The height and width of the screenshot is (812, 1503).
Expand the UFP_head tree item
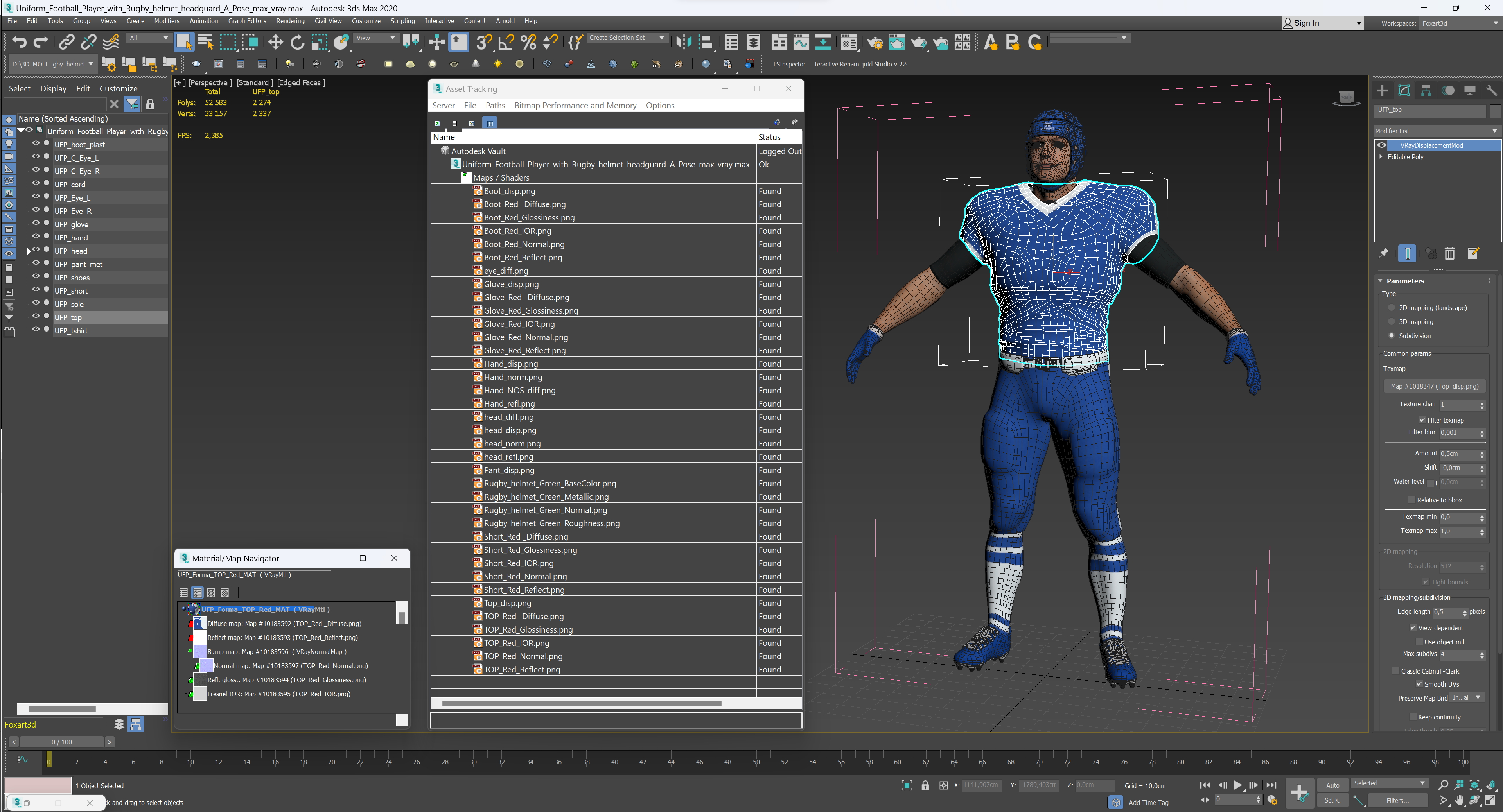click(29, 251)
